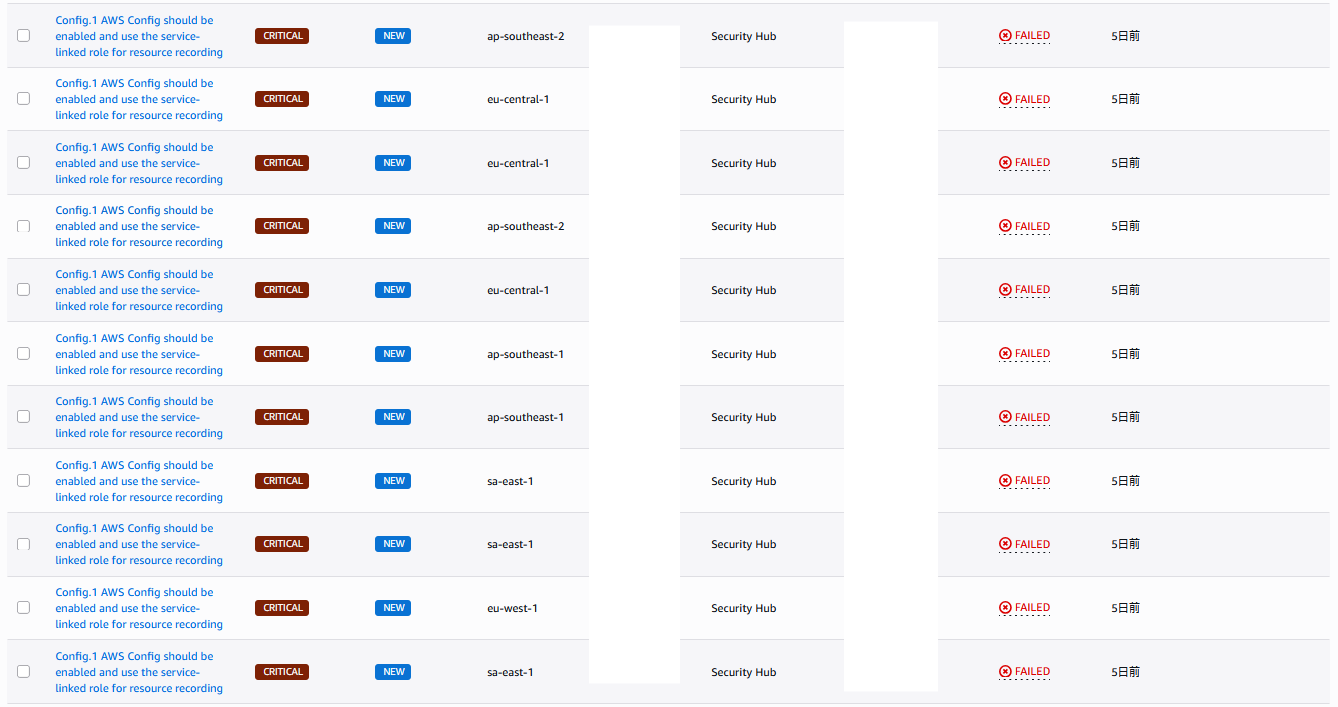Tick the checkbox for the eu-west-1 finding
1338x707 pixels.
coord(24,608)
